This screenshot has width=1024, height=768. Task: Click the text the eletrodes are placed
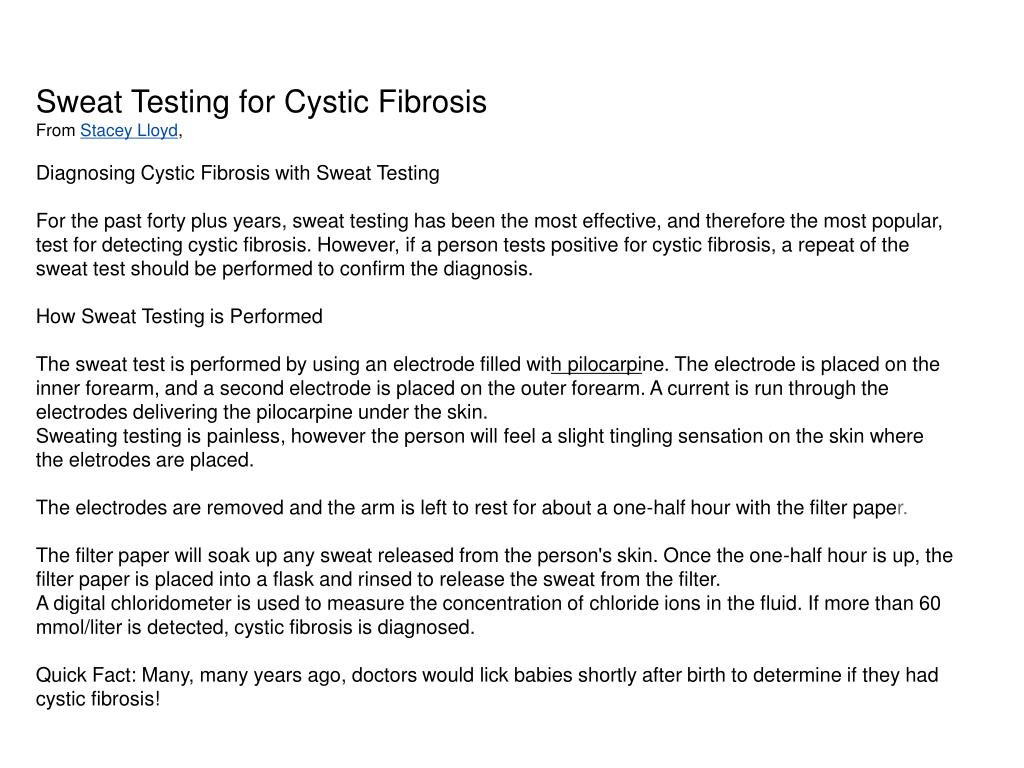(144, 460)
